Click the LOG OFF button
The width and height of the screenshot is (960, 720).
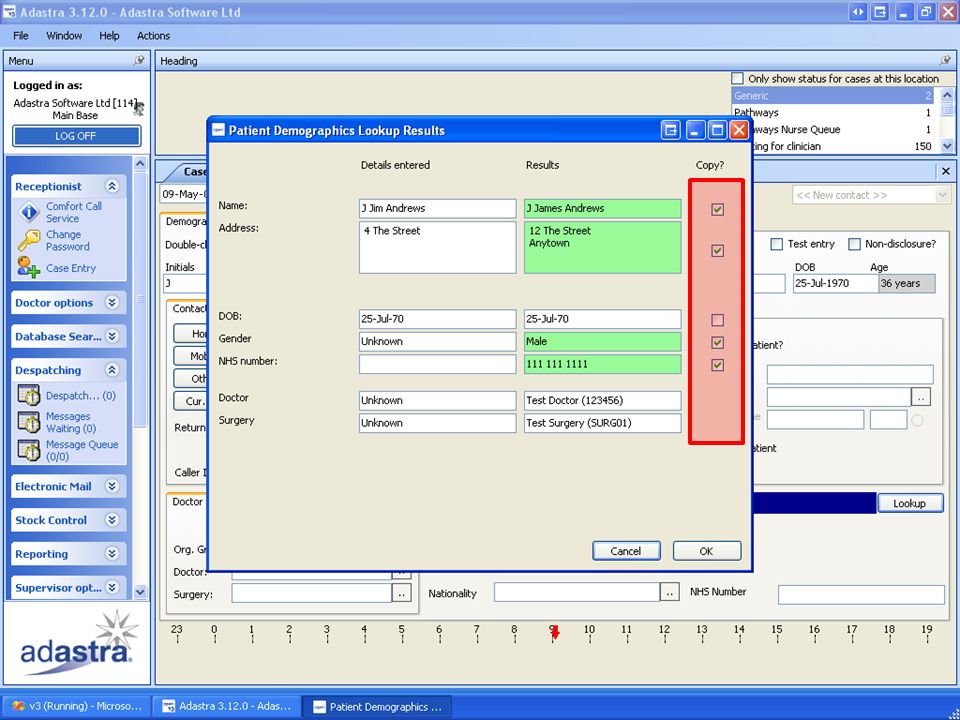click(x=76, y=136)
